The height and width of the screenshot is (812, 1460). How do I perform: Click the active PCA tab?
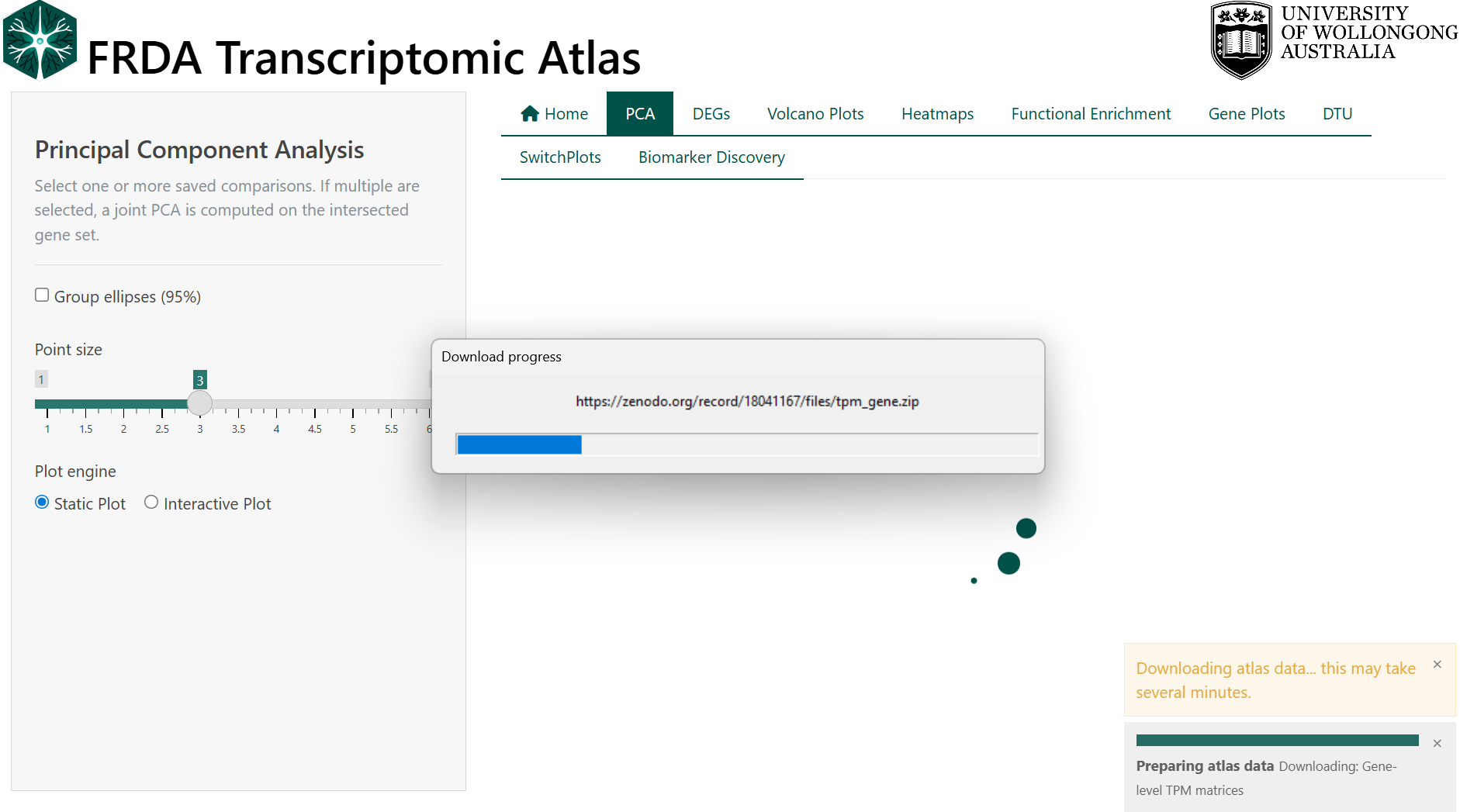point(640,114)
